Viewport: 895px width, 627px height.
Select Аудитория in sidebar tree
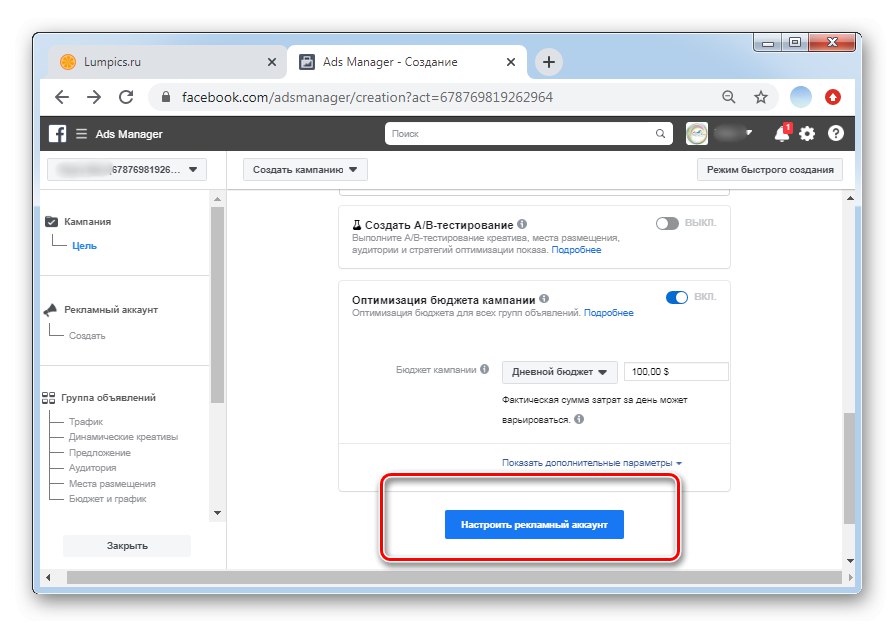tap(92, 468)
